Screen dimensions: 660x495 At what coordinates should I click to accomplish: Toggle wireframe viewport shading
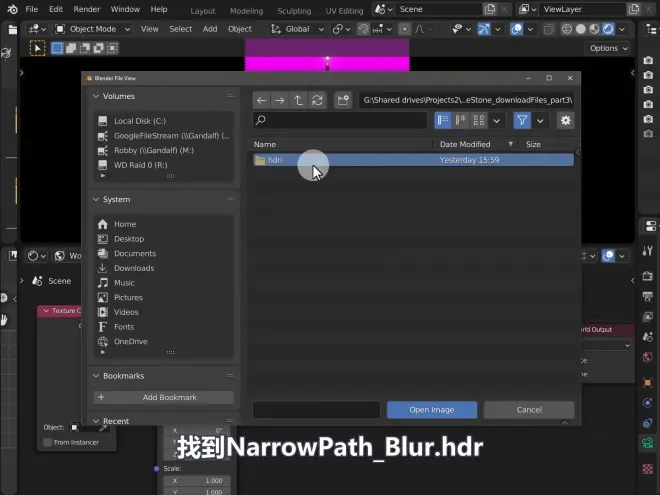[x=567, y=29]
